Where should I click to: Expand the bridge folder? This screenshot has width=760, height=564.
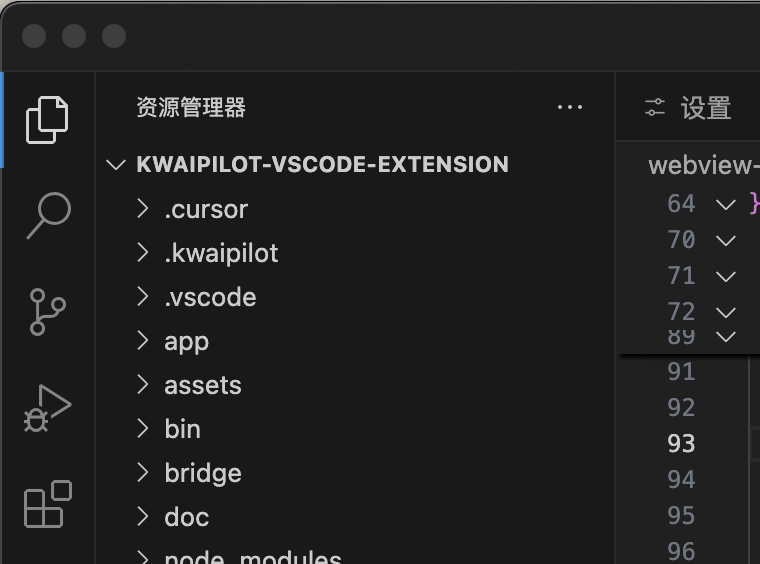(143, 473)
